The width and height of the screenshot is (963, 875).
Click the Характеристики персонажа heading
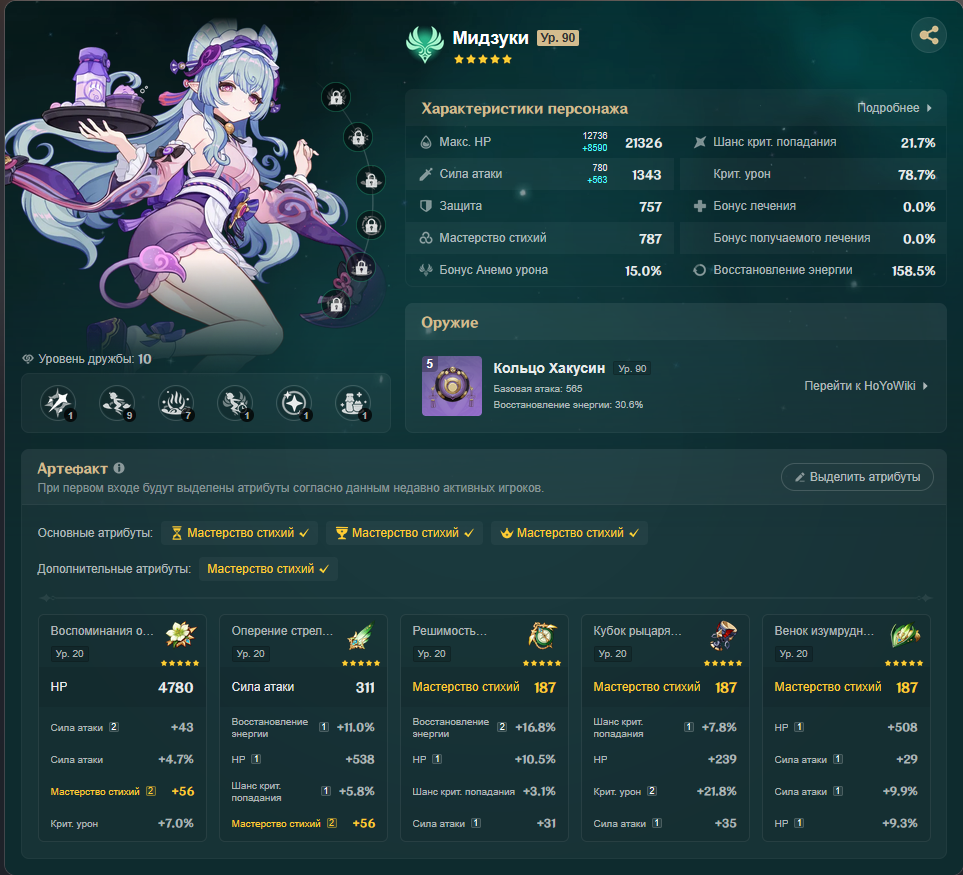pyautogui.click(x=524, y=109)
